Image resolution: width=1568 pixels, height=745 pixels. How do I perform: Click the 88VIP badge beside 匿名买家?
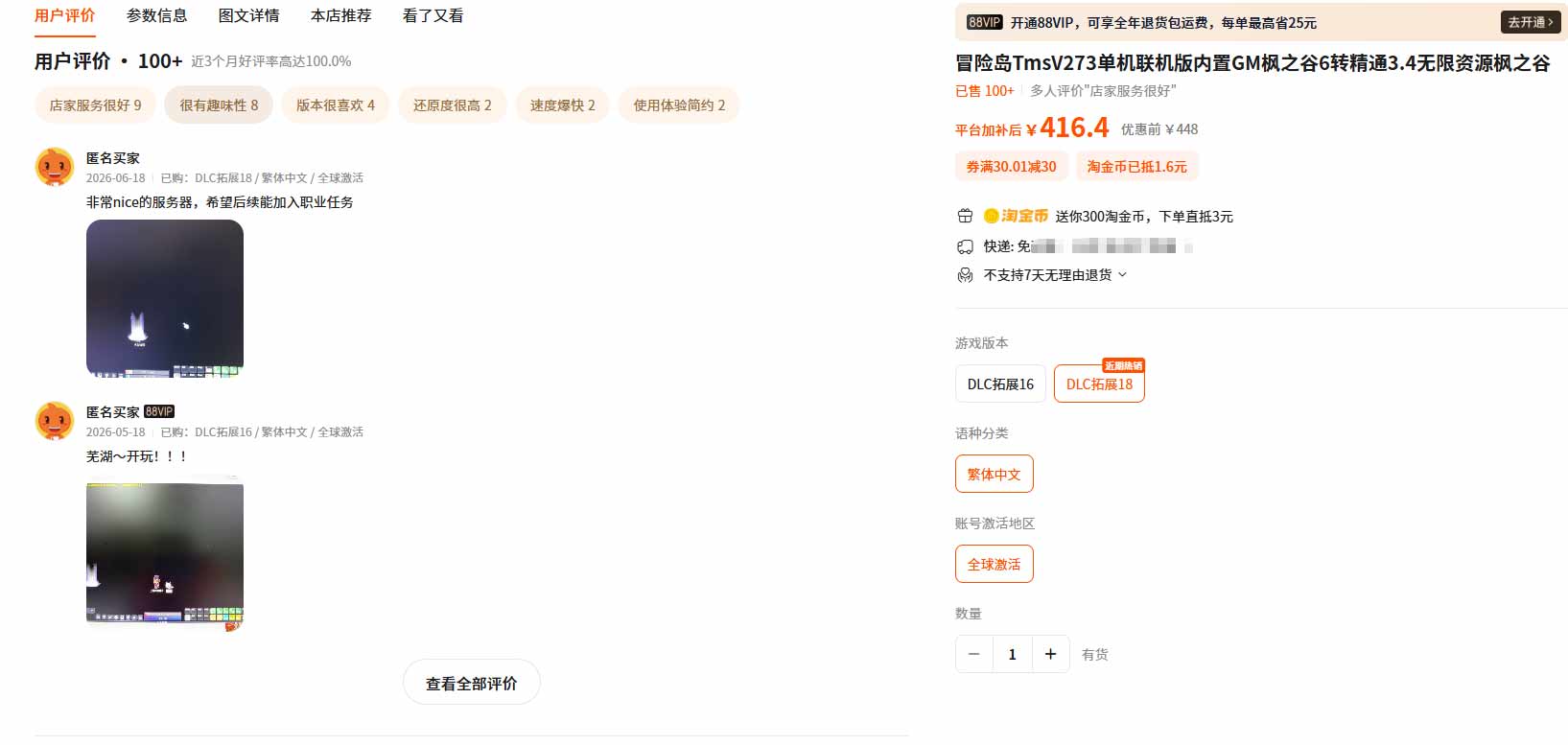coord(159,411)
